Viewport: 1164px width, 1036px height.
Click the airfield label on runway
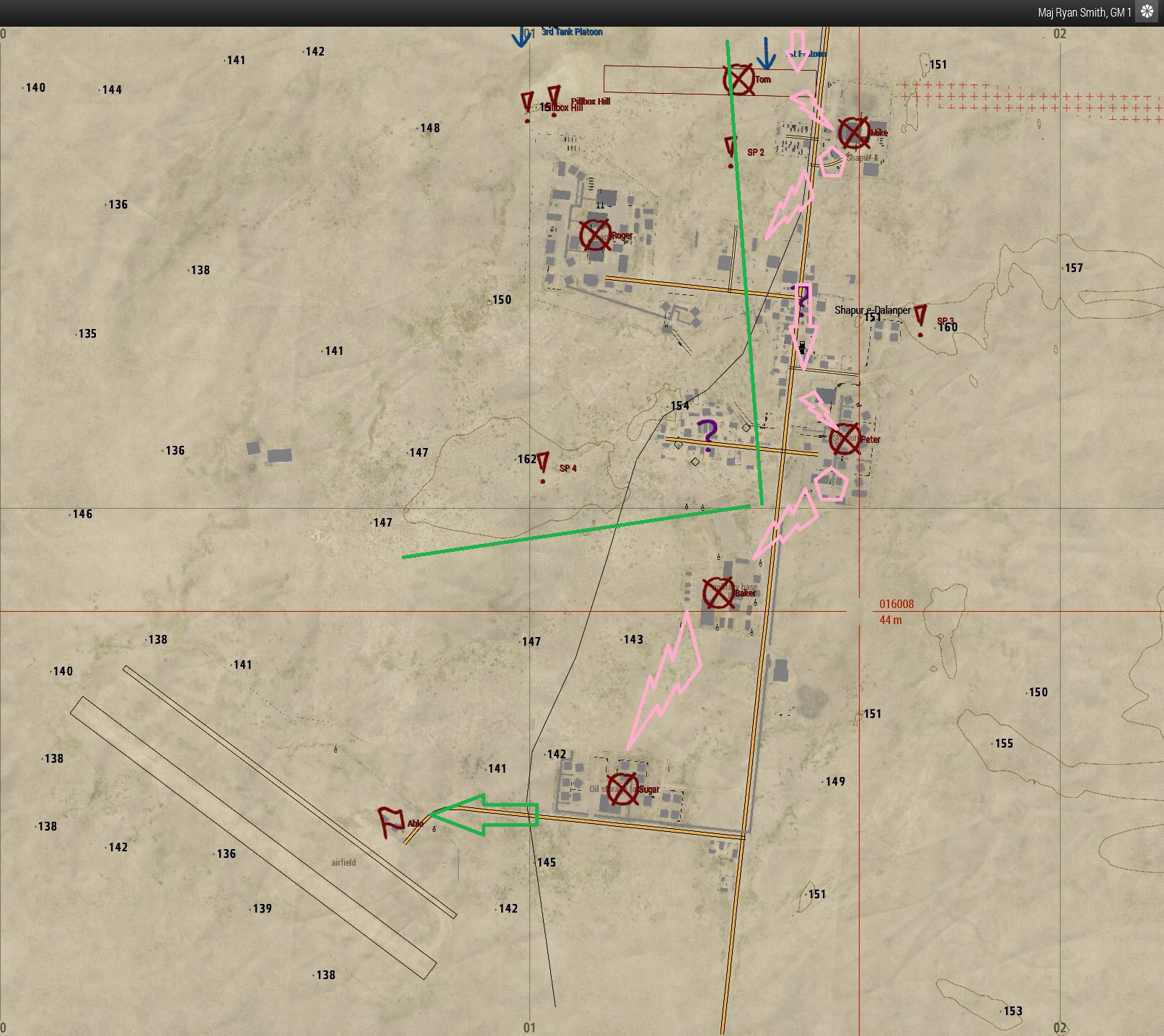343,862
